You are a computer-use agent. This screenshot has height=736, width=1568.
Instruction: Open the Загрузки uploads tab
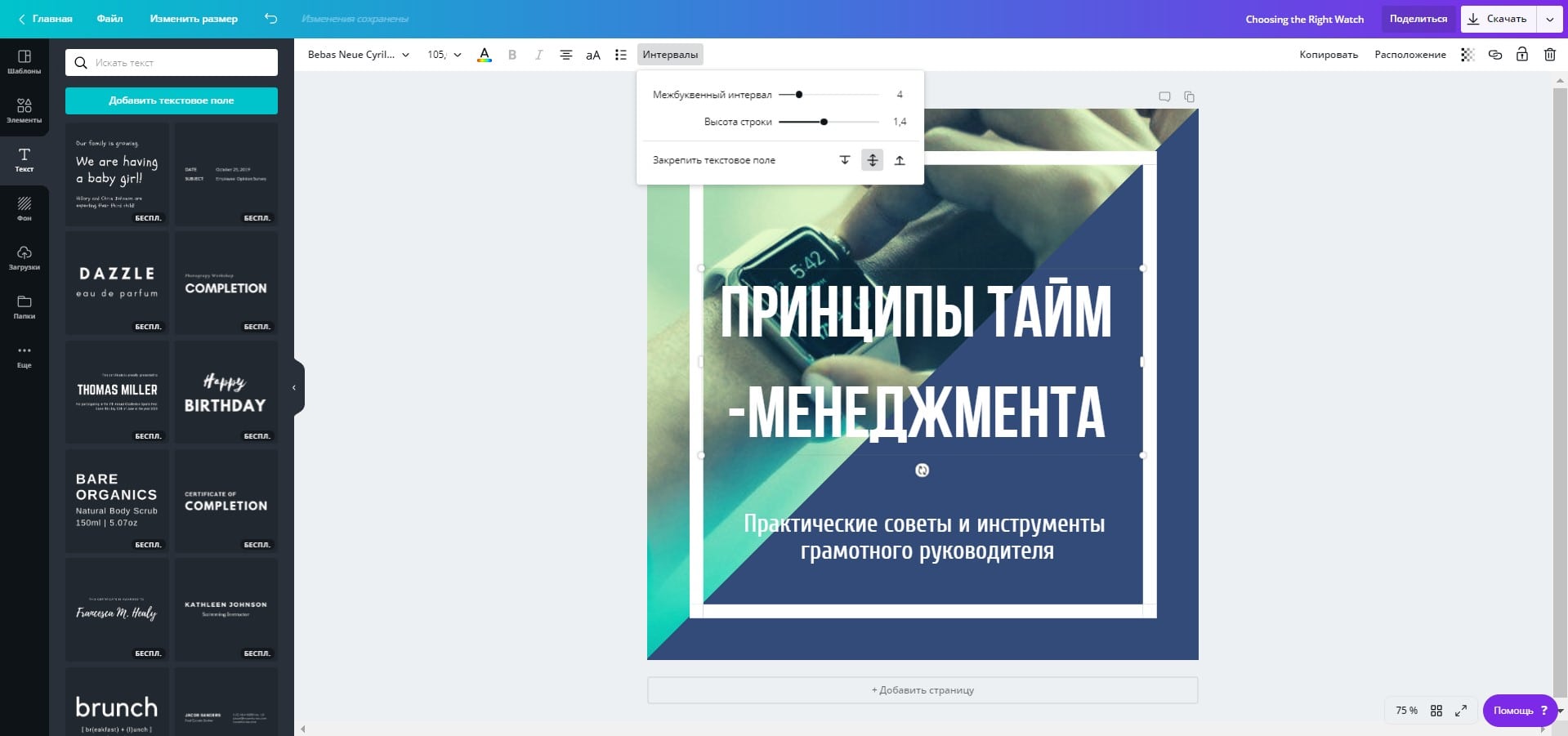click(25, 258)
